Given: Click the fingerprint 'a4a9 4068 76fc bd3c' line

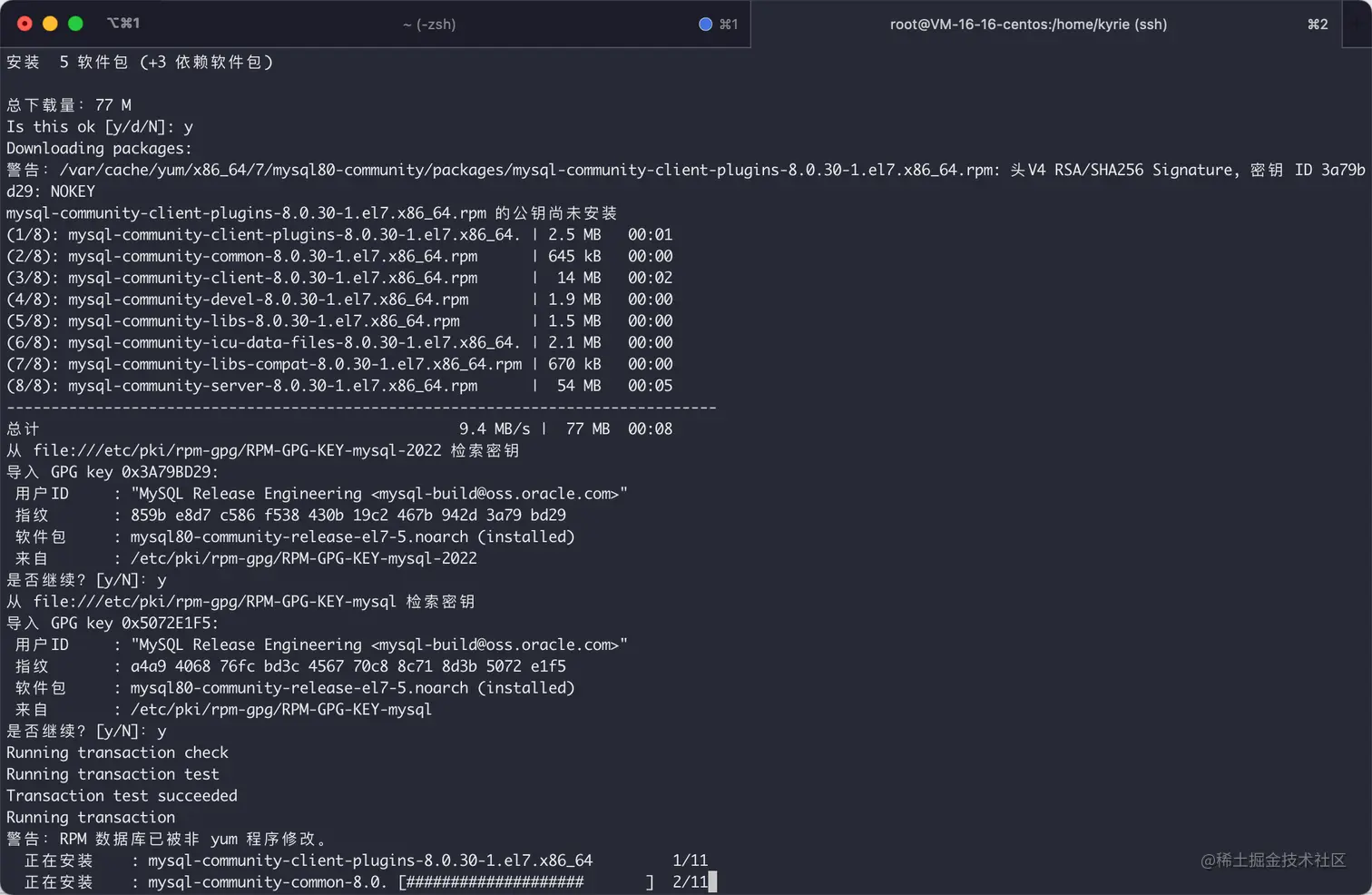Looking at the screenshot, I should point(290,666).
